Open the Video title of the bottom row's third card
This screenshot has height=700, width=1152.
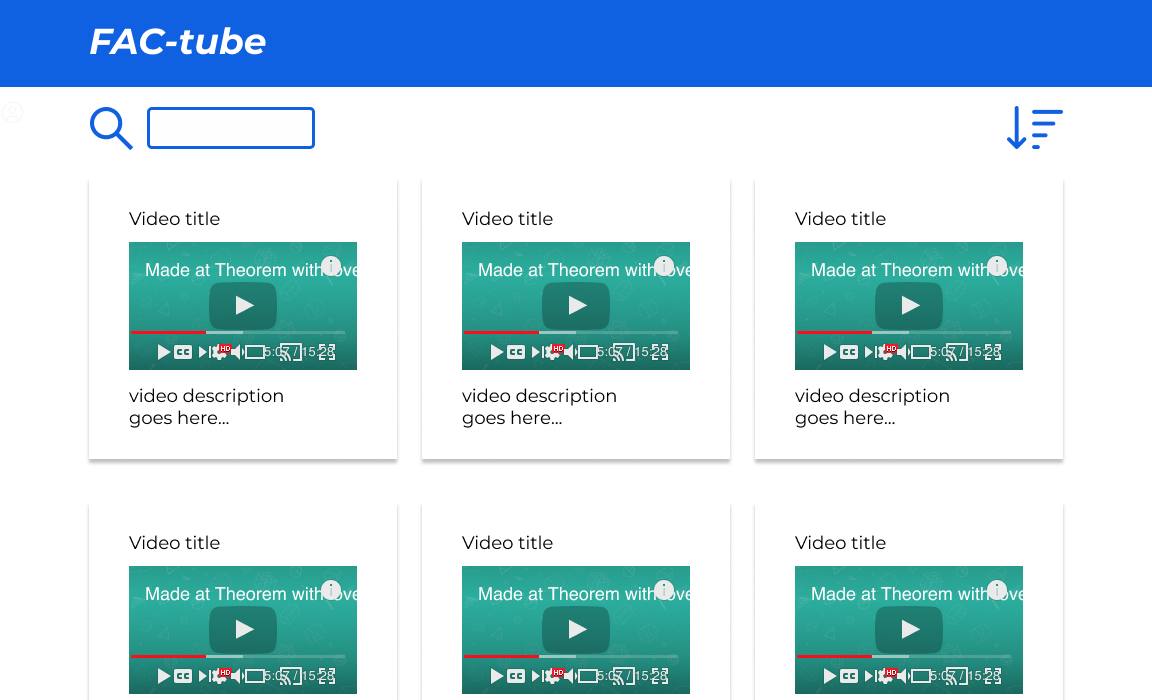840,543
